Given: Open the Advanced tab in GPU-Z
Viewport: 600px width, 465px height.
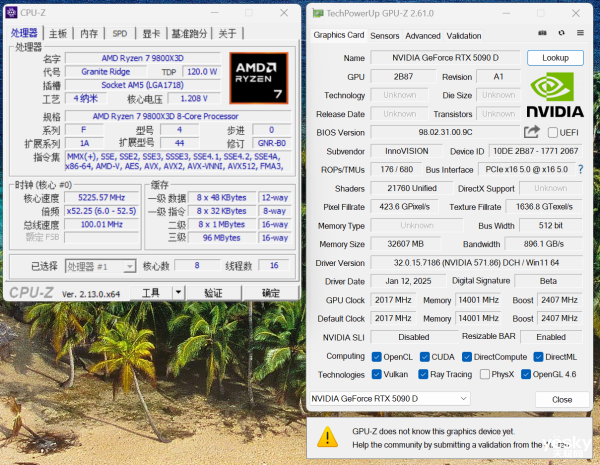Looking at the screenshot, I should pos(423,36).
